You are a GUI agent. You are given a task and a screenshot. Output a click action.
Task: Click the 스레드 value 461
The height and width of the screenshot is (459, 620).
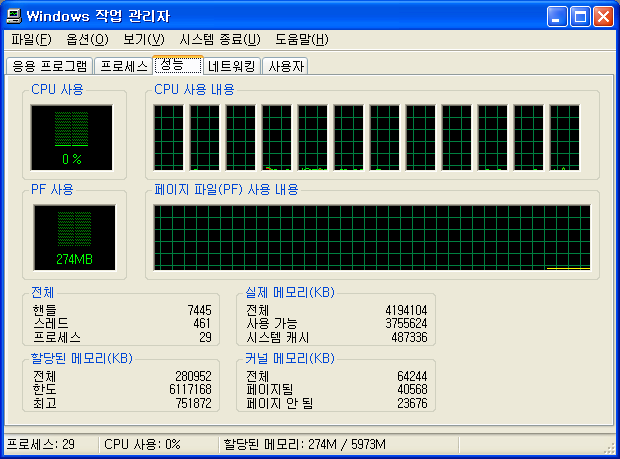coord(202,324)
